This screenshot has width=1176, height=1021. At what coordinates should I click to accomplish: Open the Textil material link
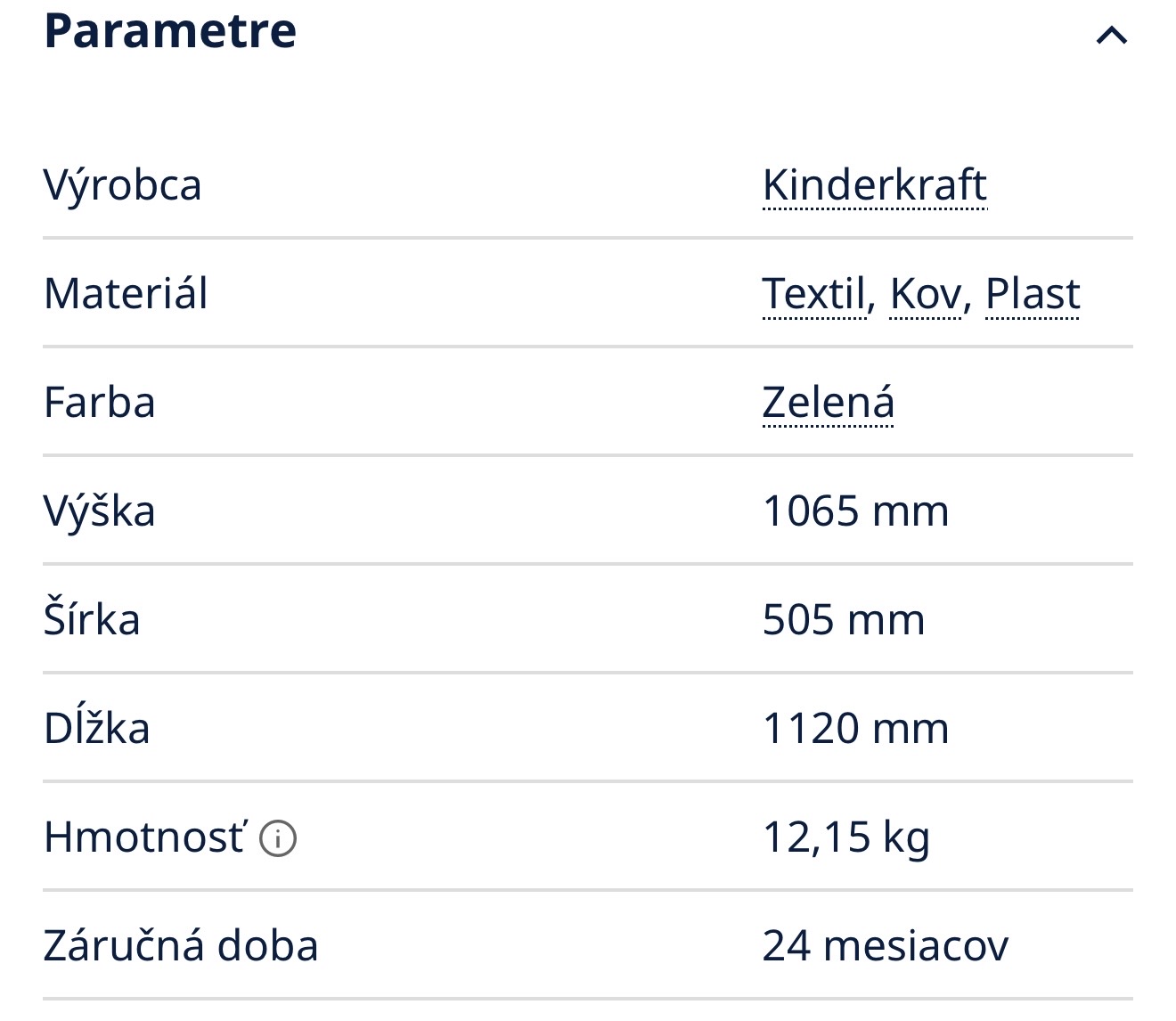point(813,294)
